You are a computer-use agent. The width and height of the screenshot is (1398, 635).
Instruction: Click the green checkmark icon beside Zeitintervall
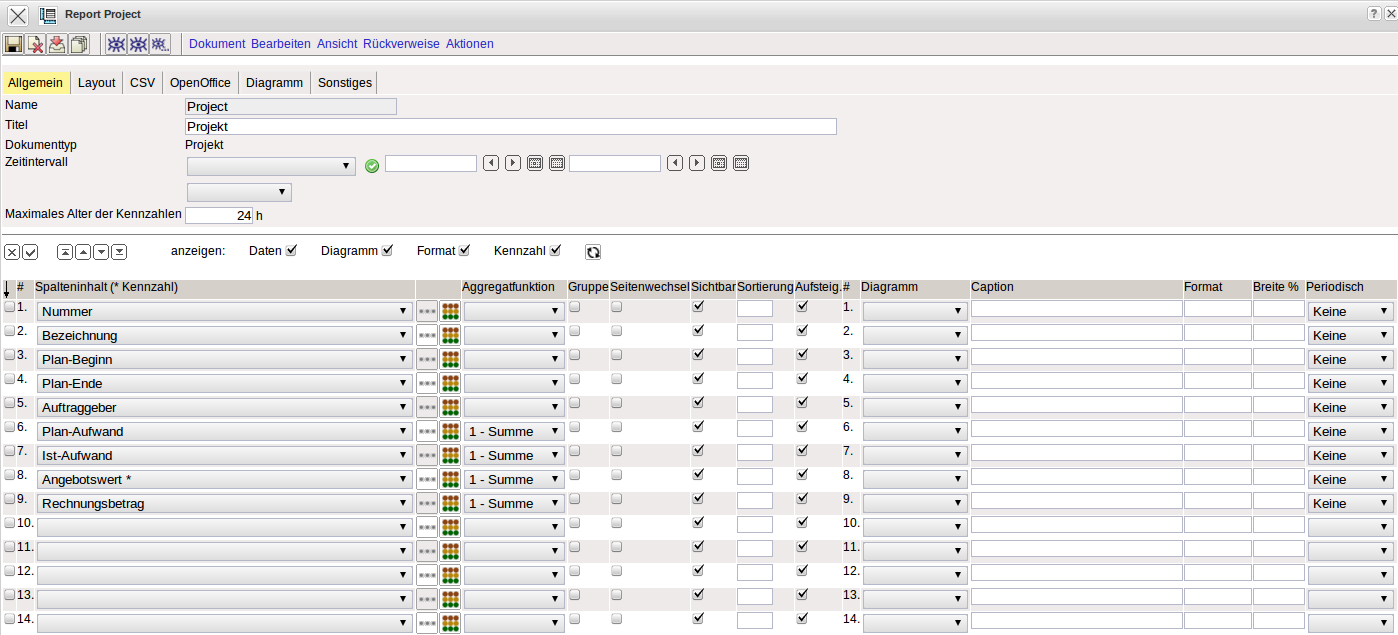372,166
